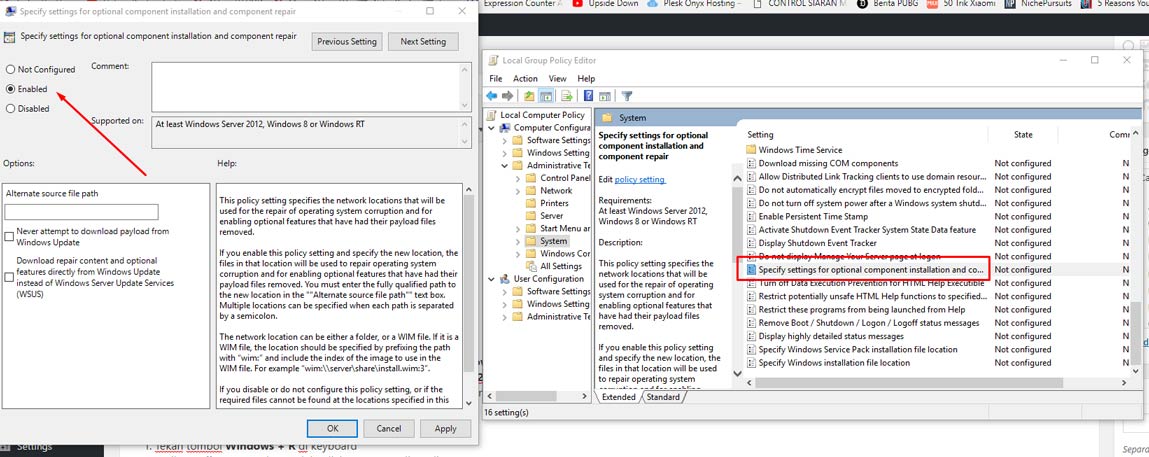
Task: Expand Software Settings under Computer Configuration
Action: [505, 140]
